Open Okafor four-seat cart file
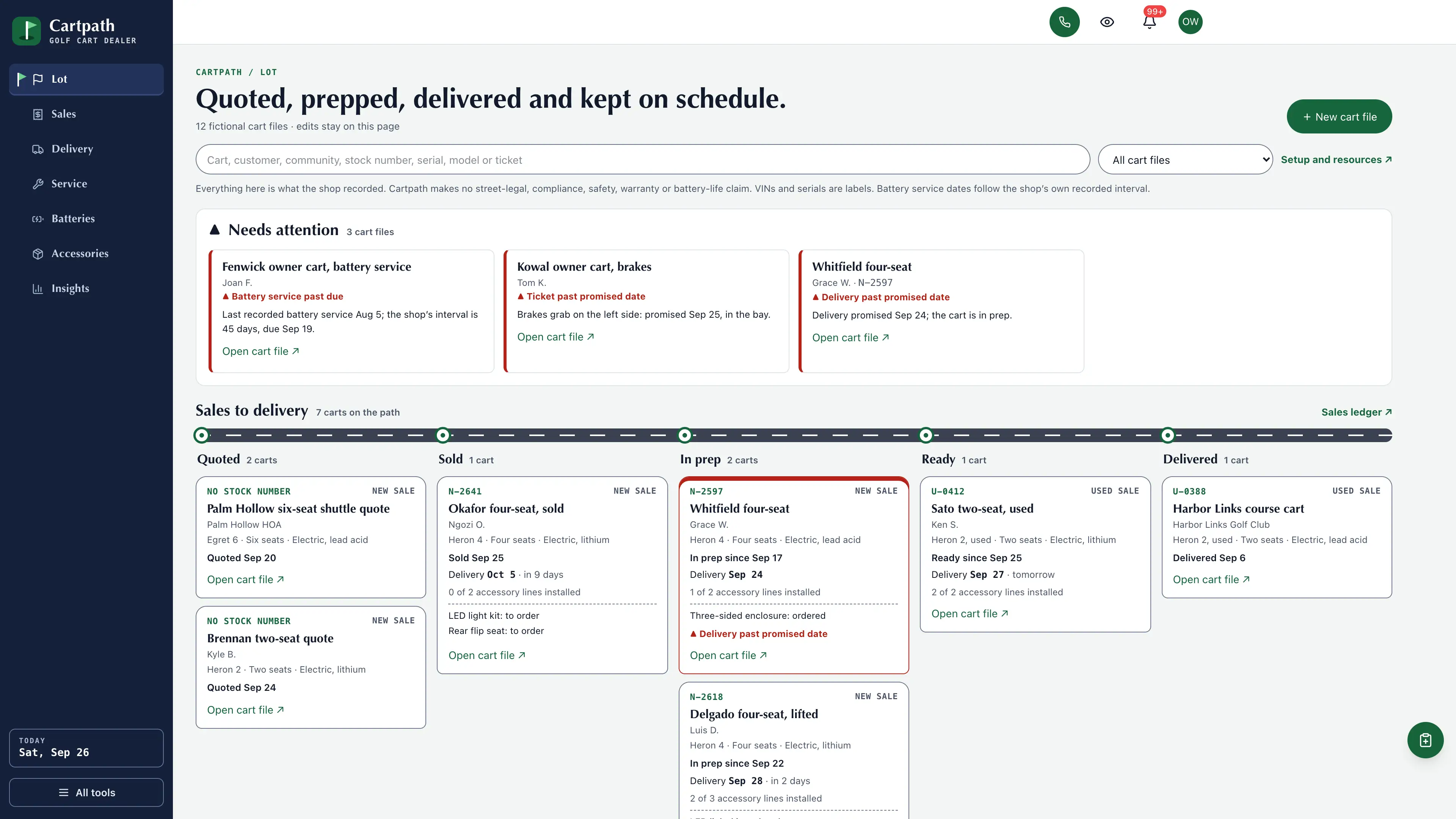This screenshot has width=1456, height=819. point(486,655)
